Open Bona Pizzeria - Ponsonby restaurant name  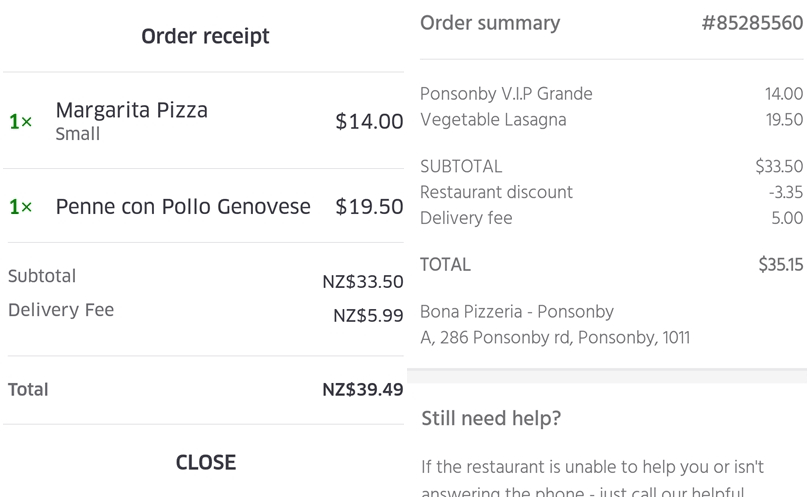(516, 312)
